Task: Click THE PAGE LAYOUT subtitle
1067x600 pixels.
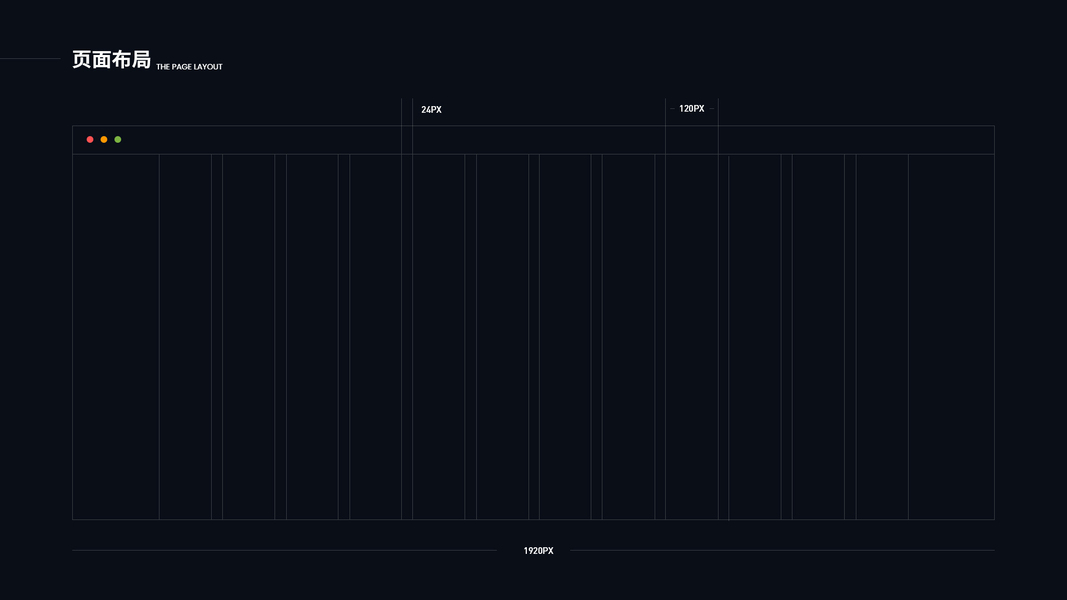Action: click(x=189, y=67)
